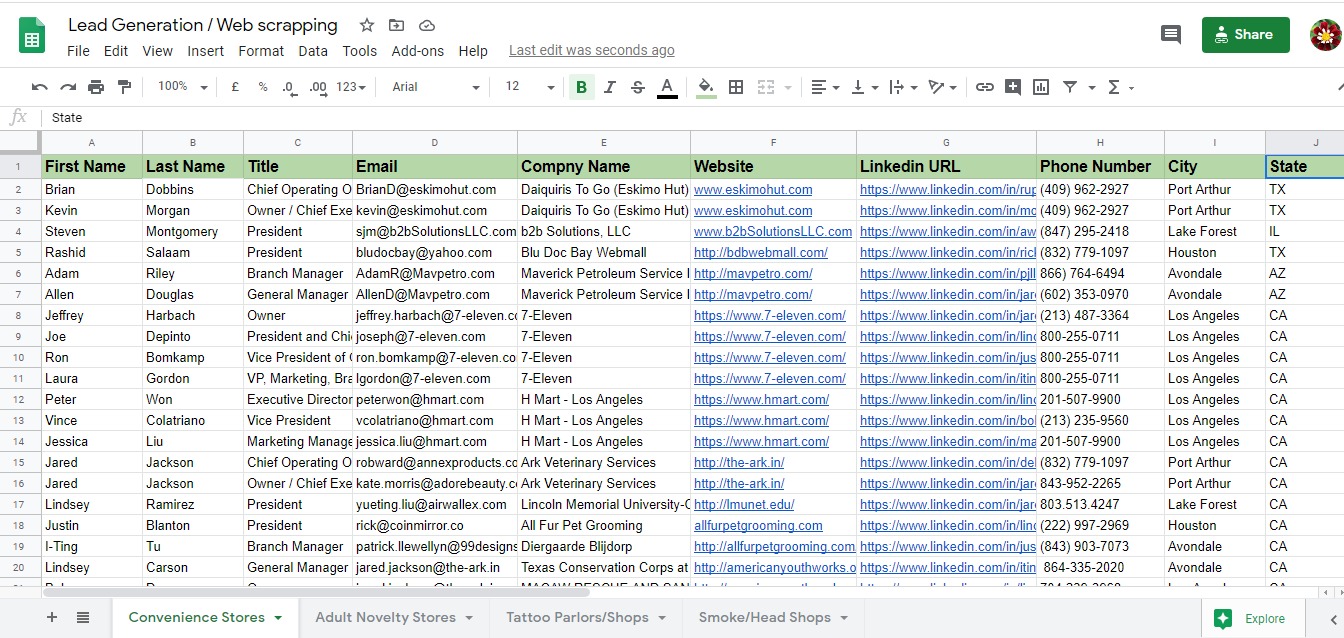
Task: Open the Edit menu
Action: tap(116, 51)
